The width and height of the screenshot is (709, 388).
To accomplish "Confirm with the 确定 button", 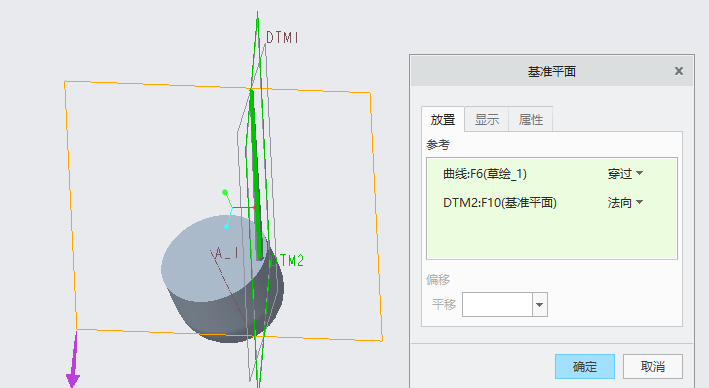I will [x=585, y=366].
